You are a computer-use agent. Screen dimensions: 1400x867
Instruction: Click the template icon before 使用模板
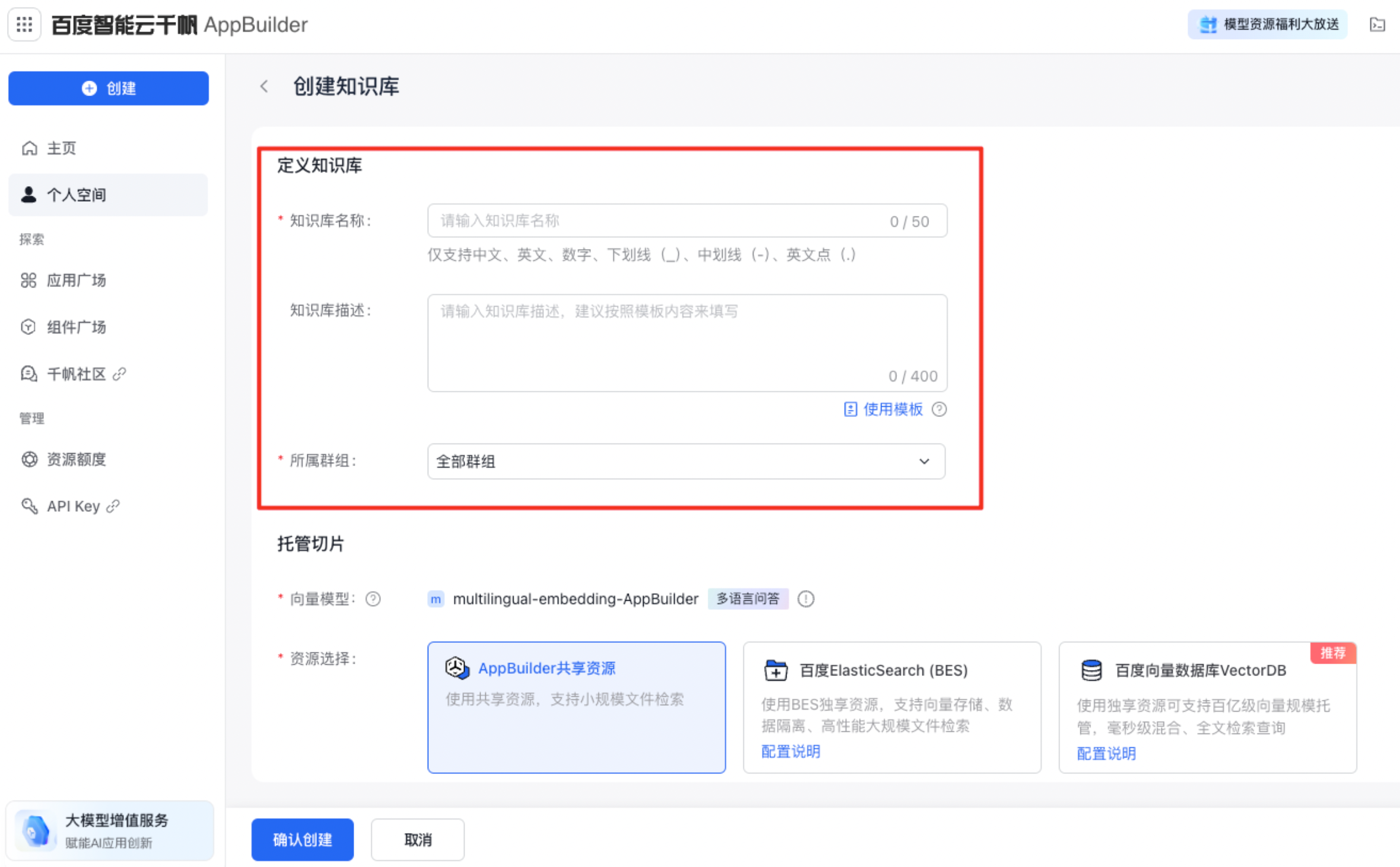pos(850,409)
